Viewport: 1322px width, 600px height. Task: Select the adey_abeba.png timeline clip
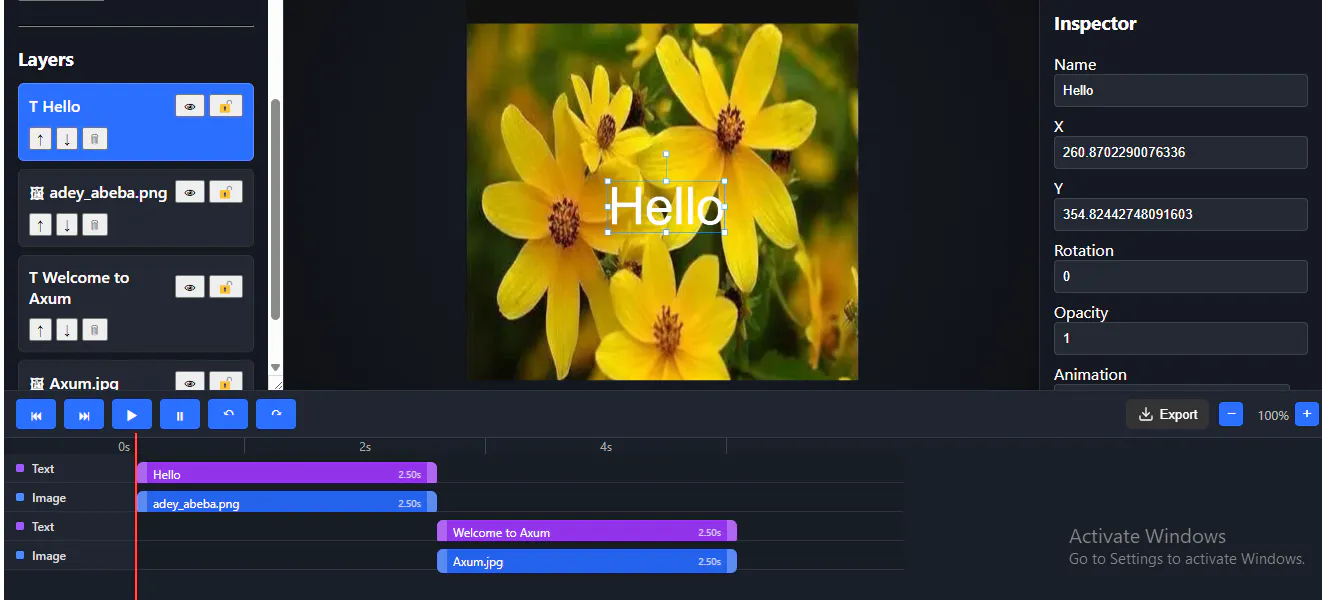[x=286, y=503]
